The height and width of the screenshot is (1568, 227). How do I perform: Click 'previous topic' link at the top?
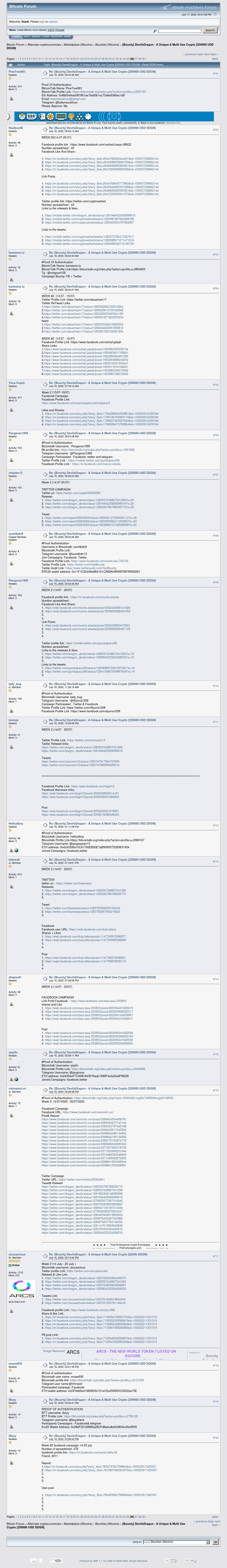coord(194,54)
